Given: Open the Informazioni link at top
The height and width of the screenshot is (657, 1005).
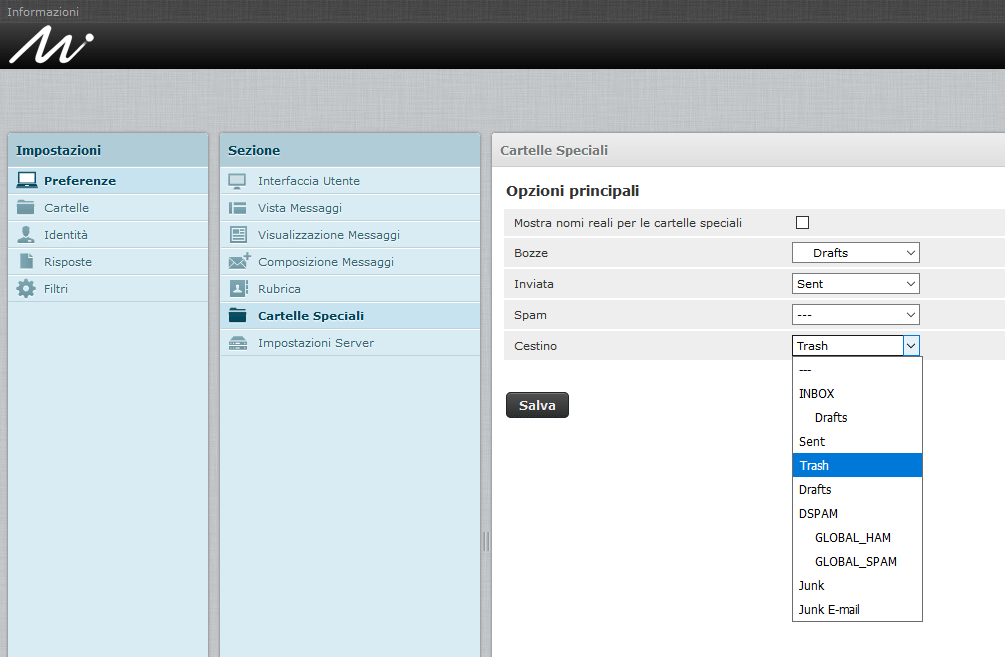Looking at the screenshot, I should coord(43,12).
